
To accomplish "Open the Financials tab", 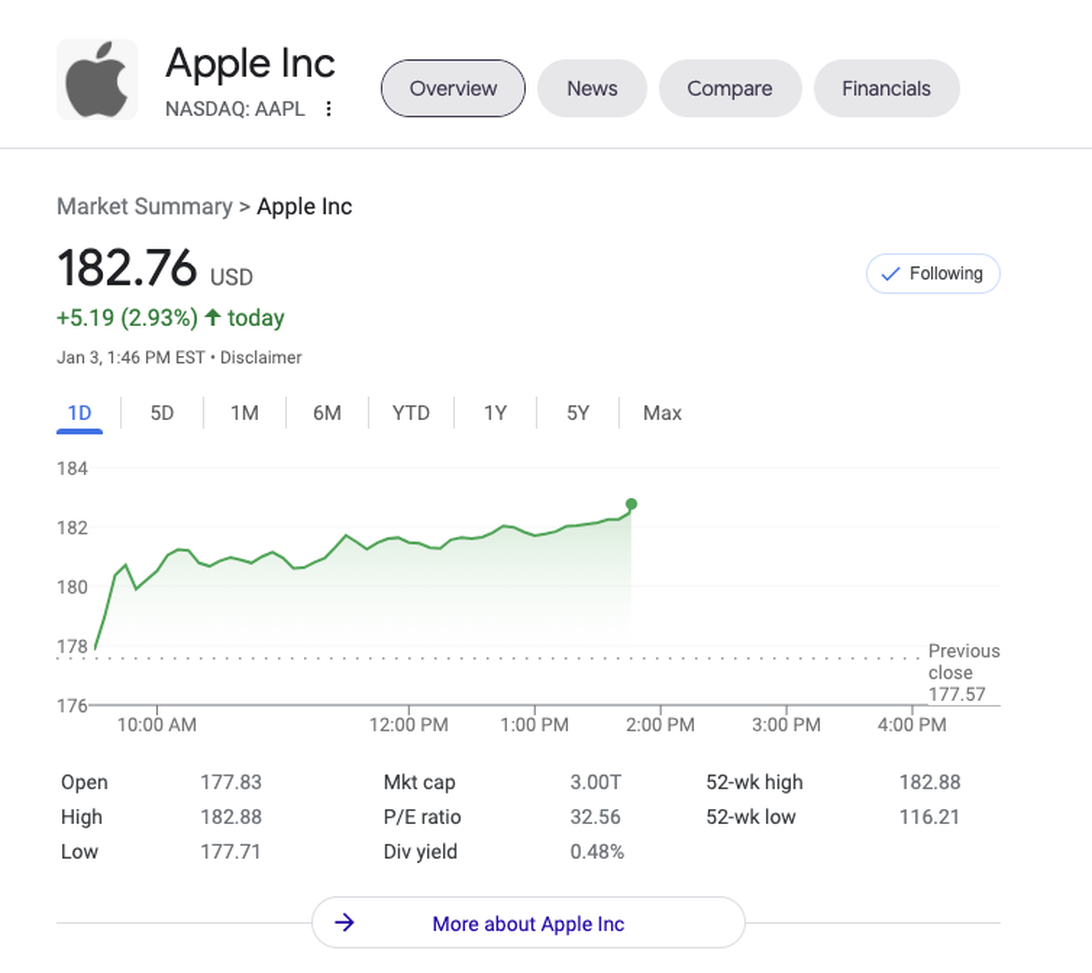I will pyautogui.click(x=886, y=88).
